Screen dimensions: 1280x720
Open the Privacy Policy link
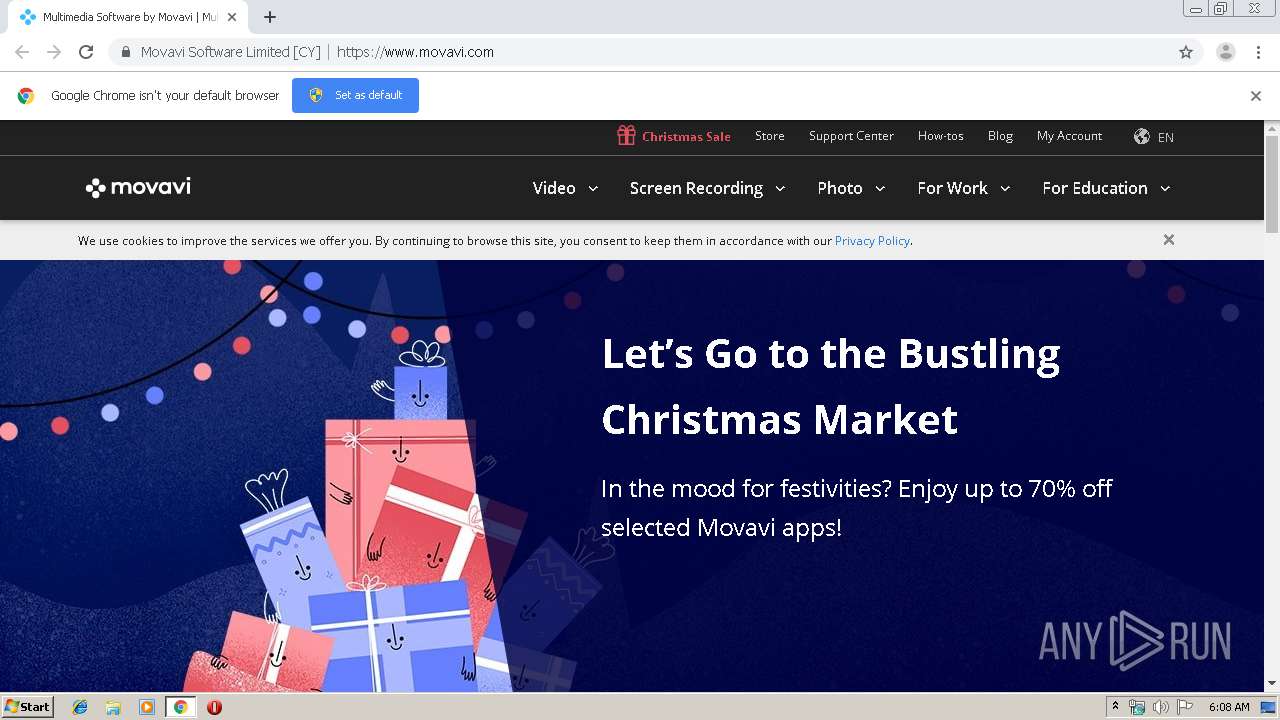[872, 241]
